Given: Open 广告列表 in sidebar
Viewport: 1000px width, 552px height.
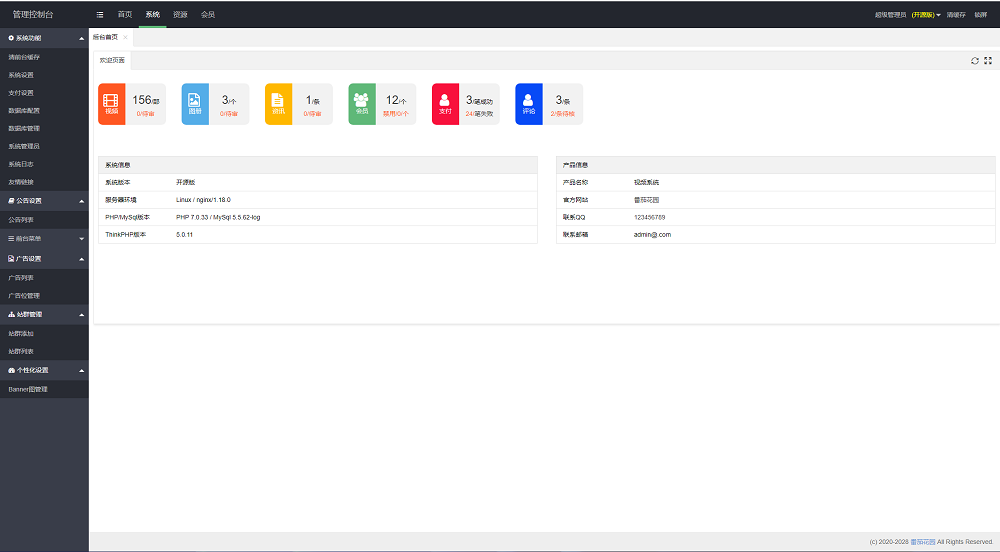Looking at the screenshot, I should 21,278.
